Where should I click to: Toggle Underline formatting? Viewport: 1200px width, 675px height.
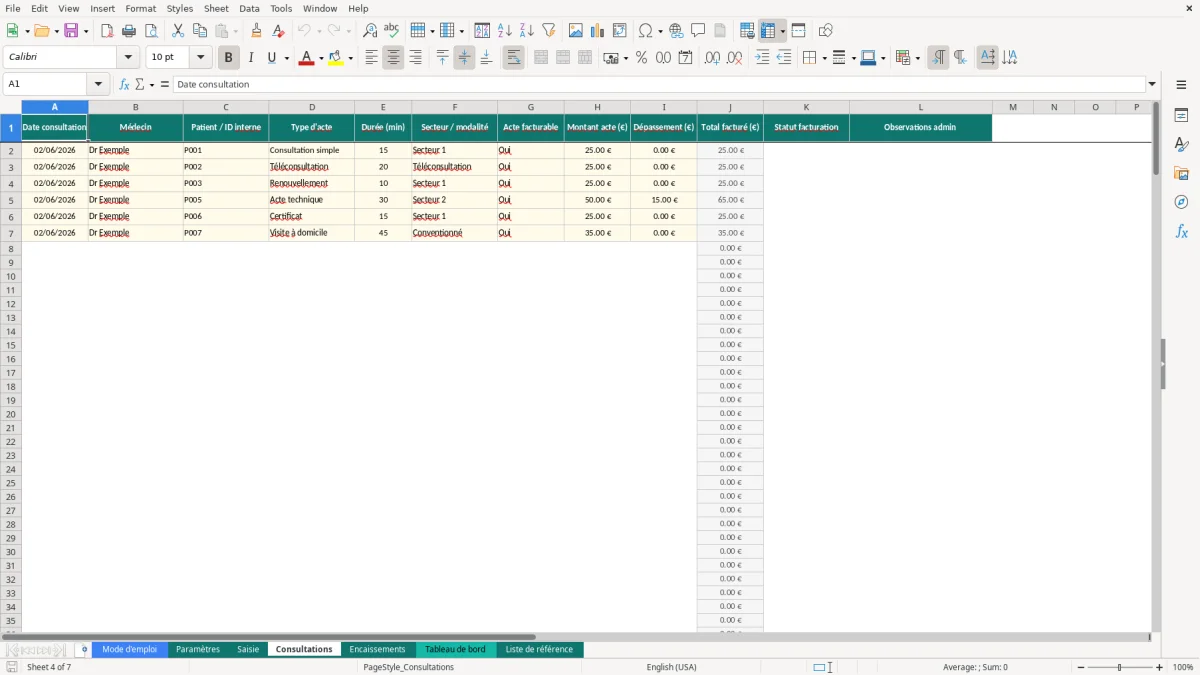[271, 58]
